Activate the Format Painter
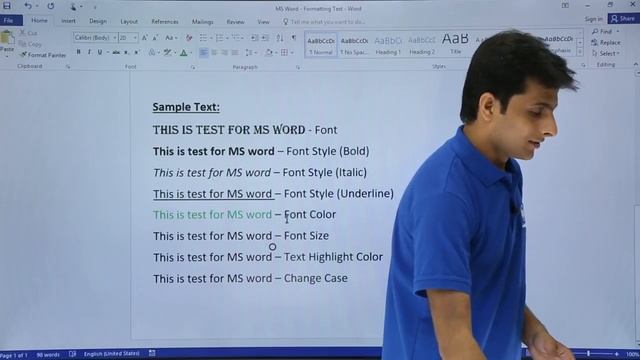 (x=43, y=55)
